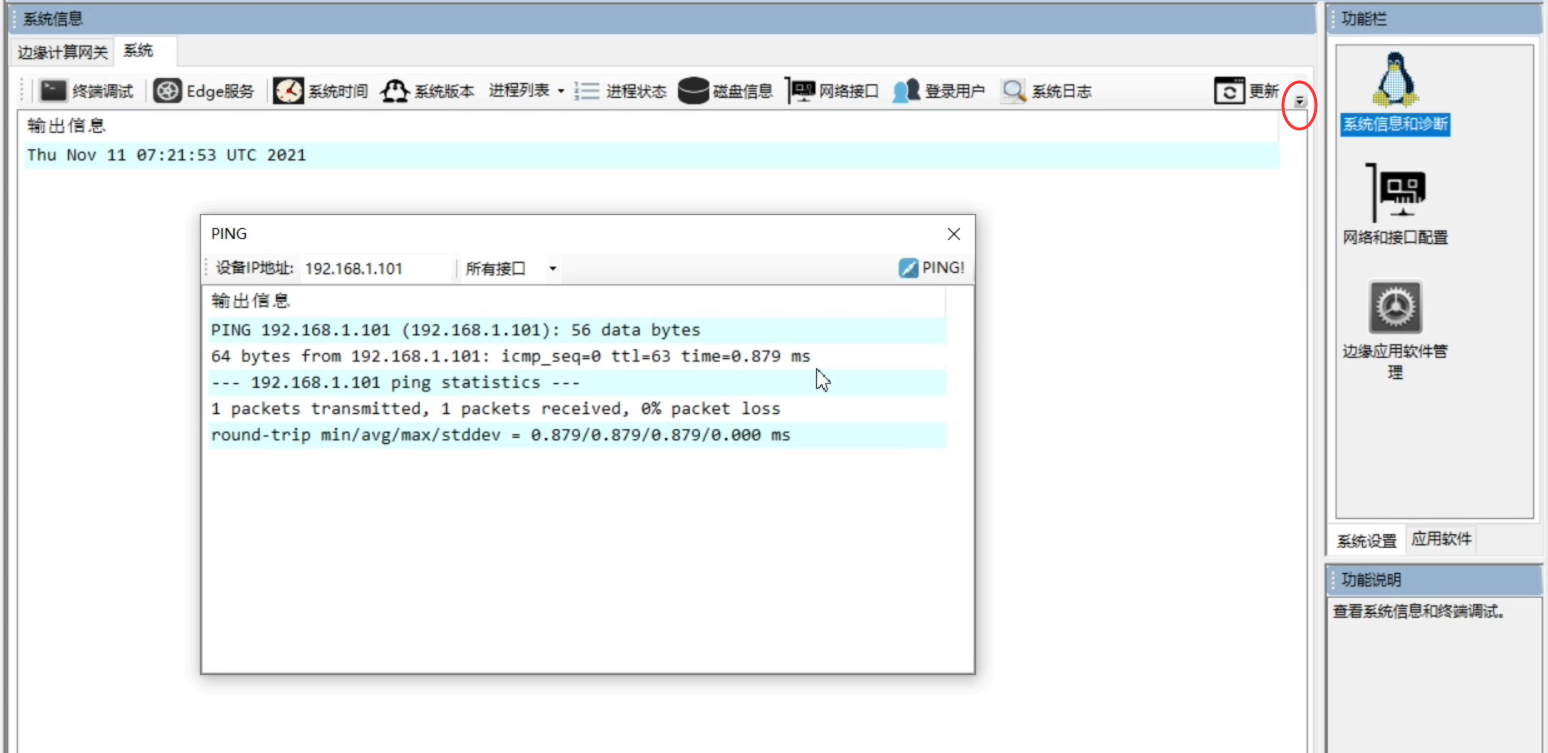The height and width of the screenshot is (753, 1548).
Task: List 登录用户 logged-in users
Action: 939,91
